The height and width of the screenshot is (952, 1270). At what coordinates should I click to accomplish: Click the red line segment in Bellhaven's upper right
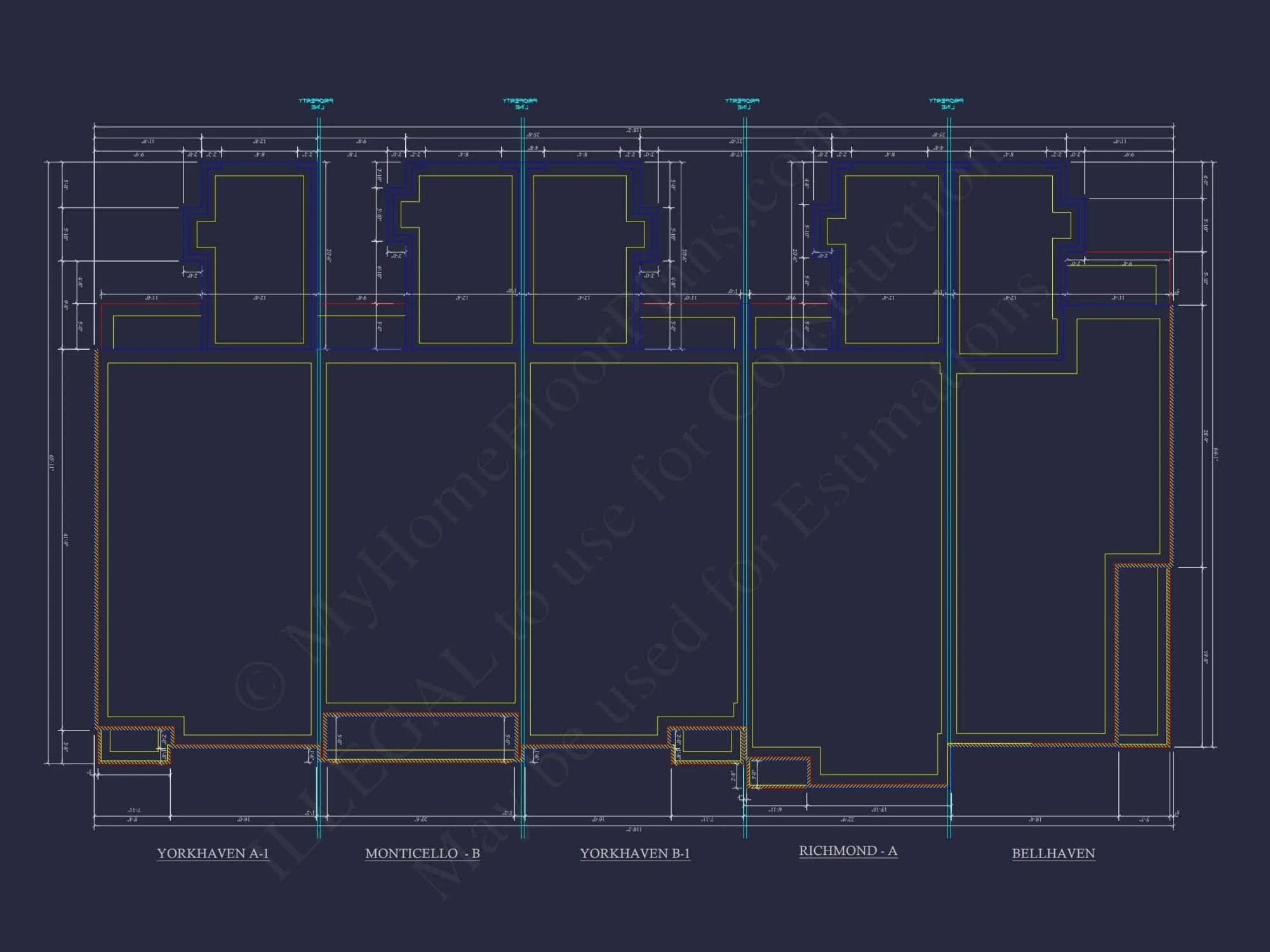(x=1127, y=252)
